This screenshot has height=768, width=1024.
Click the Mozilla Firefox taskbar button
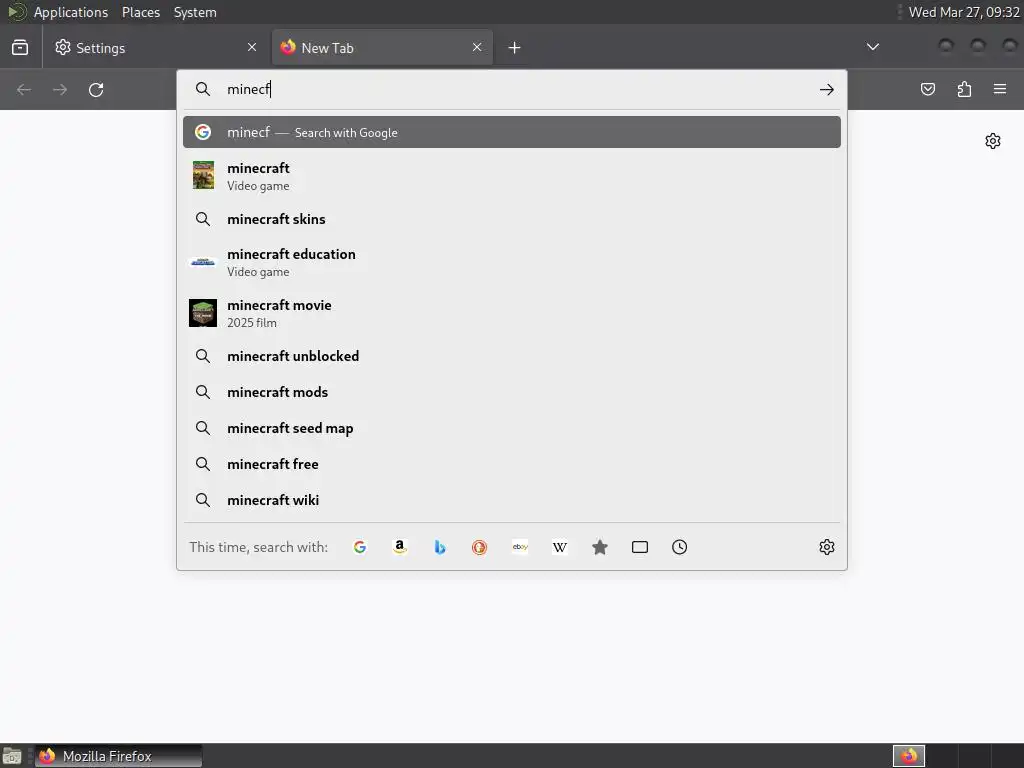[118, 756]
